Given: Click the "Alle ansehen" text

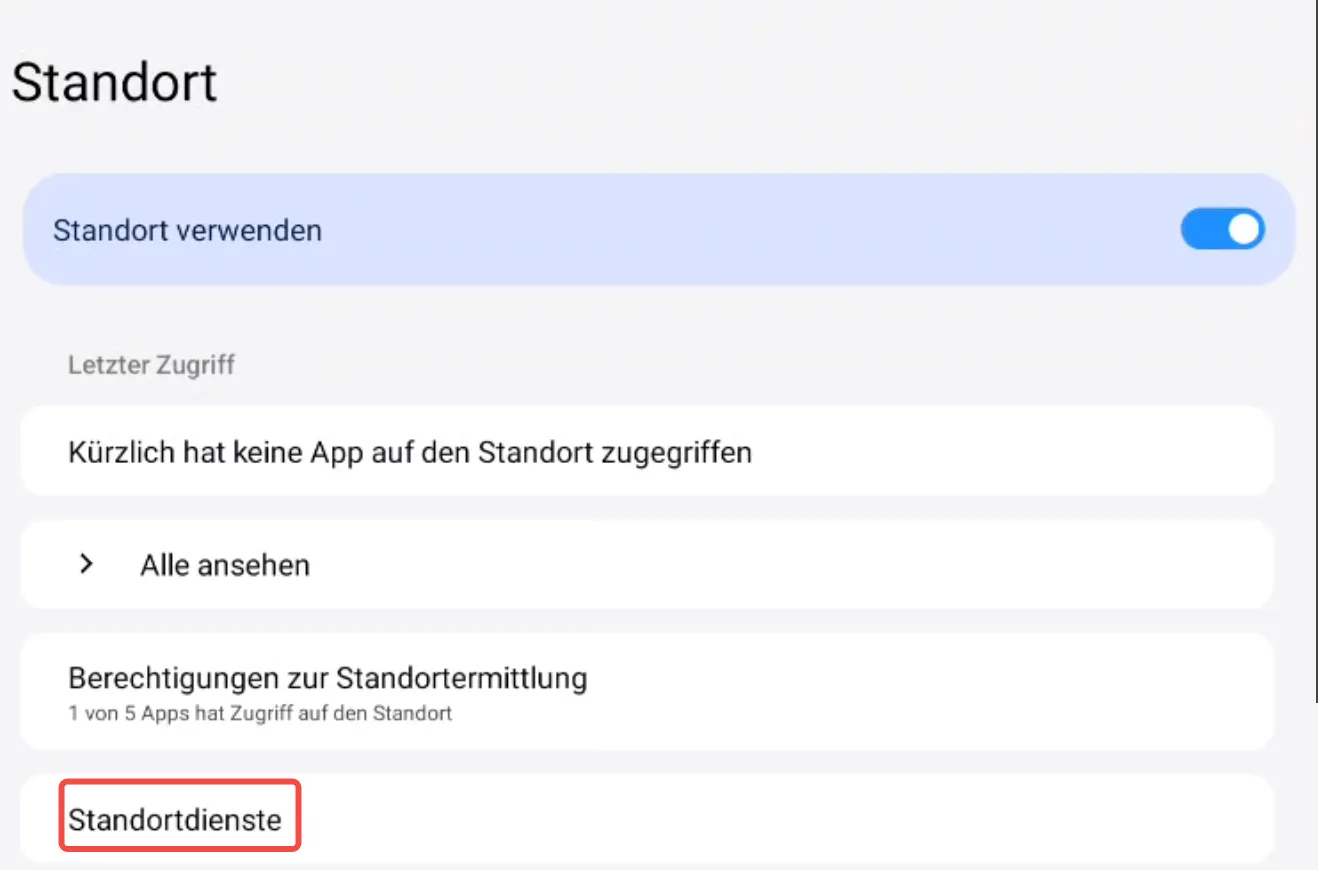Looking at the screenshot, I should click(224, 566).
